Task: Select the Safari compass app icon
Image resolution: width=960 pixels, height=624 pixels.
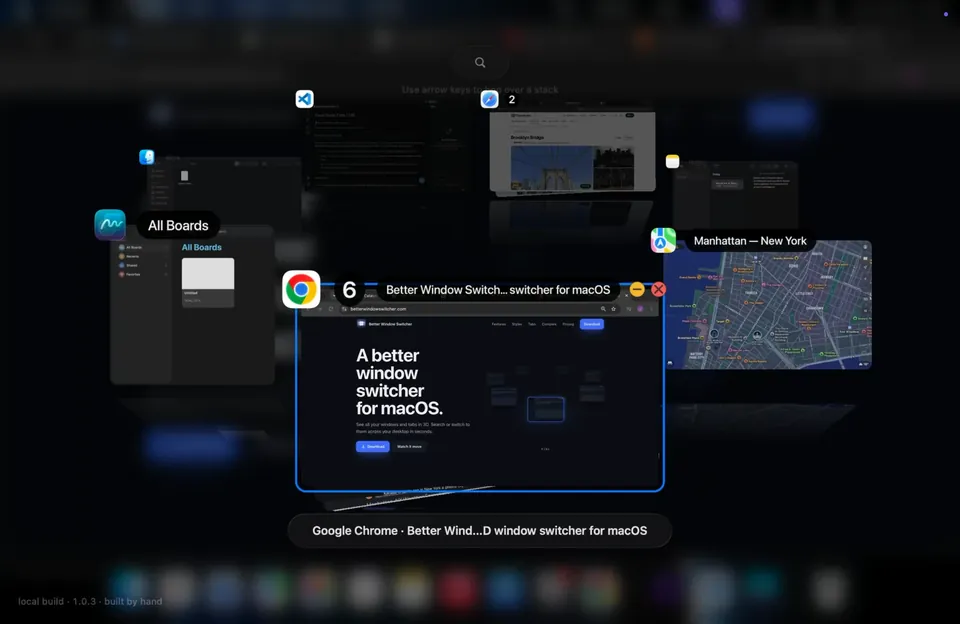Action: coord(489,99)
